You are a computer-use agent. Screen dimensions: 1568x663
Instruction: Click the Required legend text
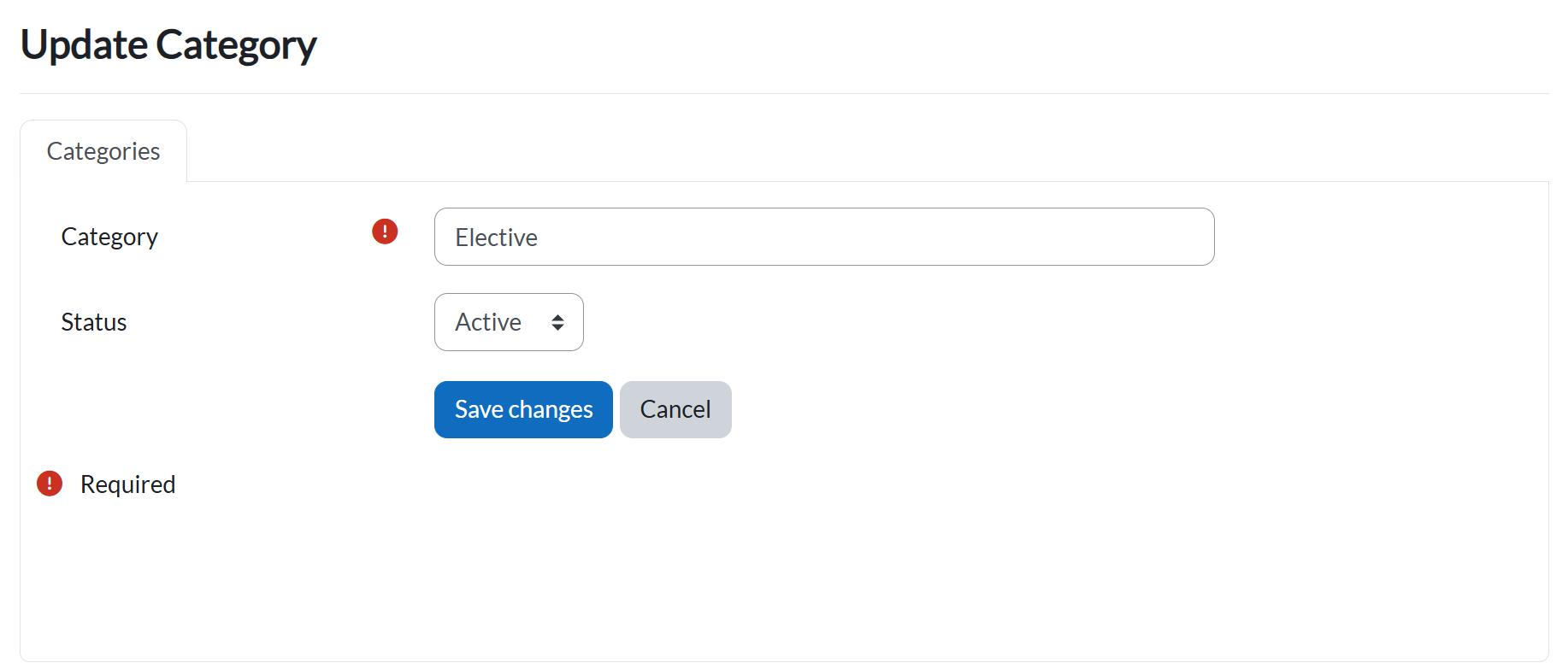point(128,484)
